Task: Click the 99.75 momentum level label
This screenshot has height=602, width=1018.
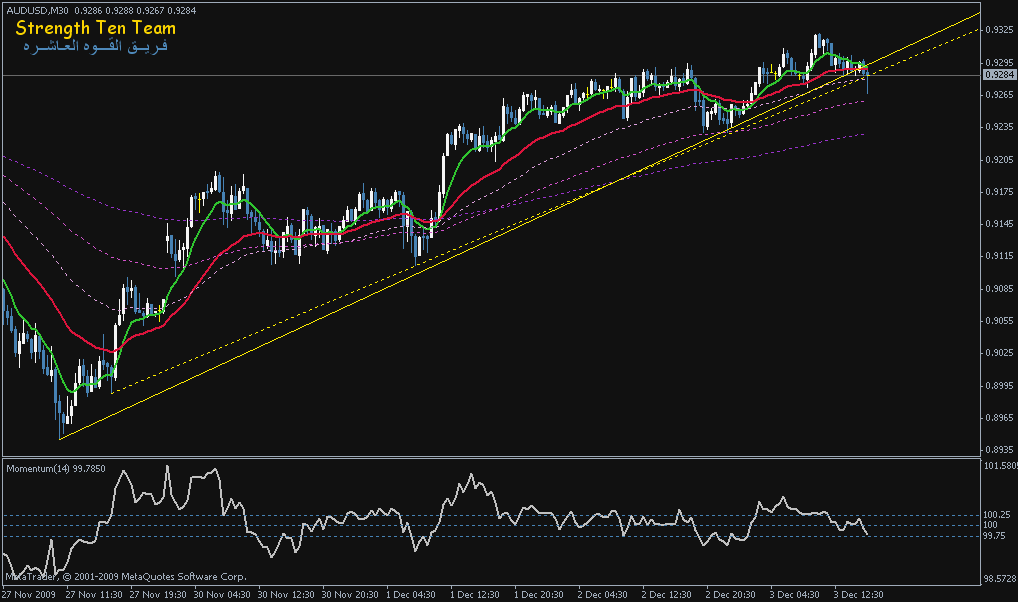Action: (995, 536)
